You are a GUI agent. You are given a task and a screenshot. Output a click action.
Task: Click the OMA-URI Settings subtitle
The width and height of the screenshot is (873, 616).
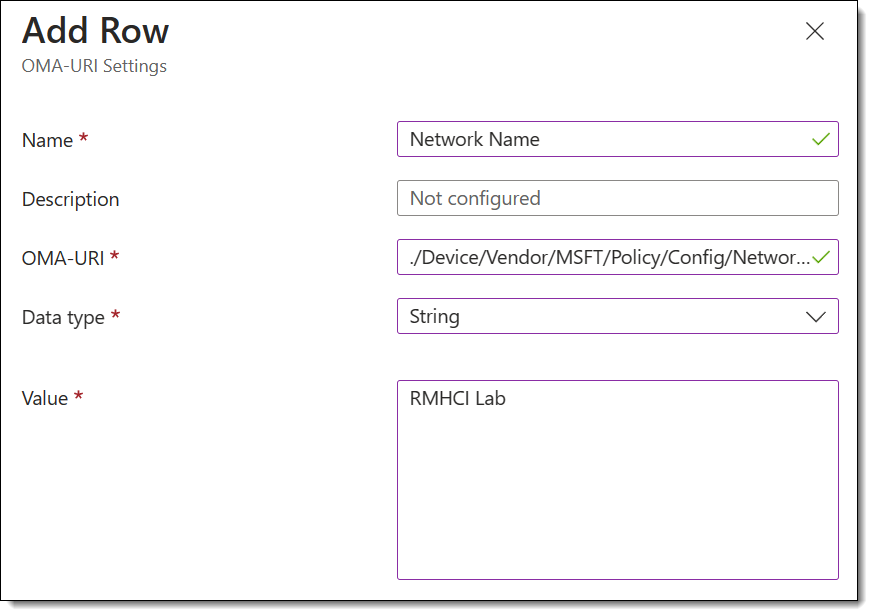[x=94, y=66]
